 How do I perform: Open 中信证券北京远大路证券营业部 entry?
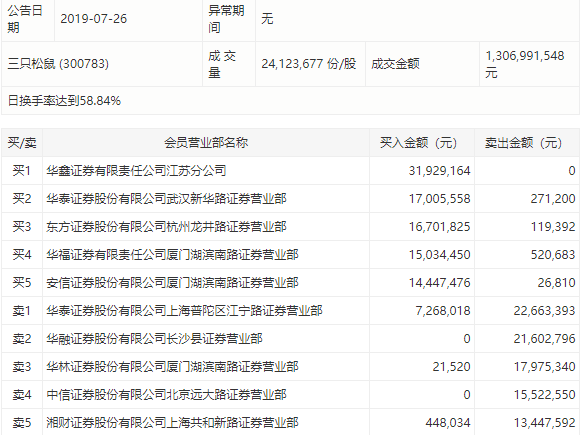166,395
